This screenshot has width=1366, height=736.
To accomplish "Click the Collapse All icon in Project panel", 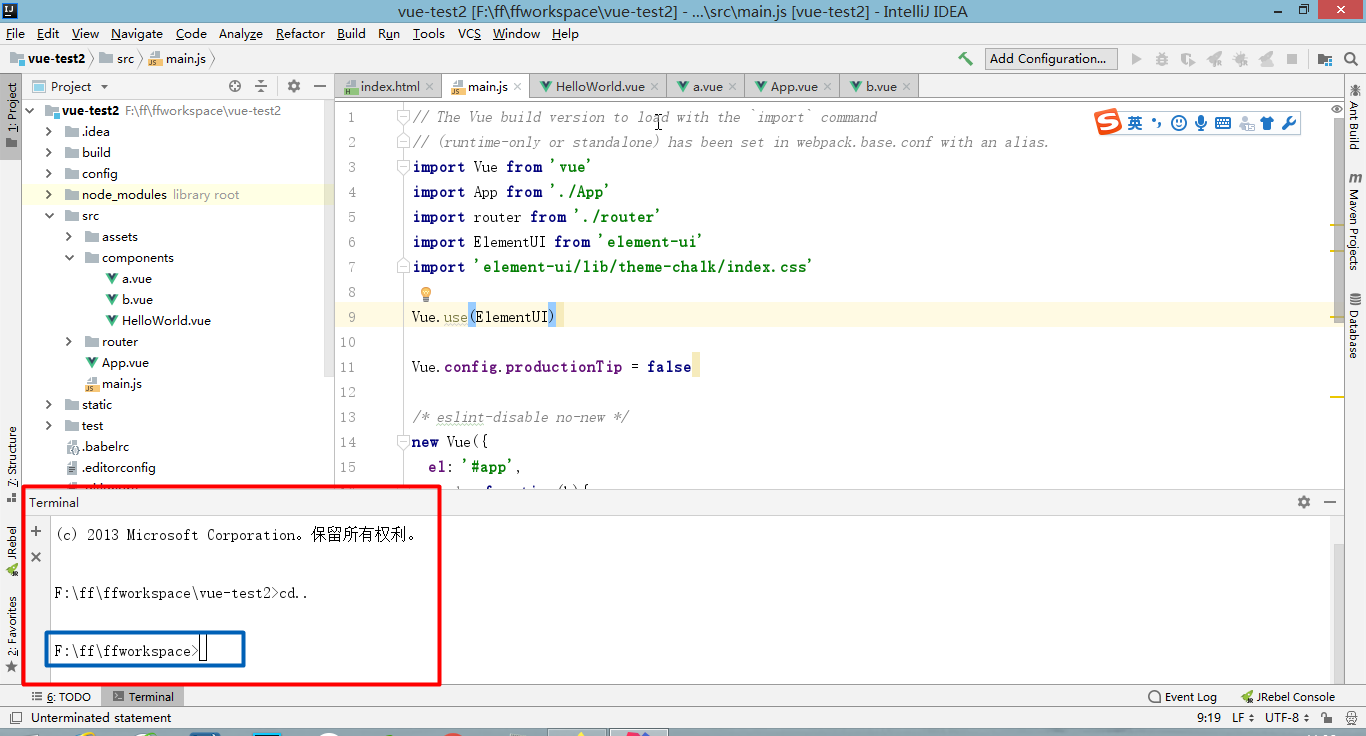I will [x=261, y=86].
